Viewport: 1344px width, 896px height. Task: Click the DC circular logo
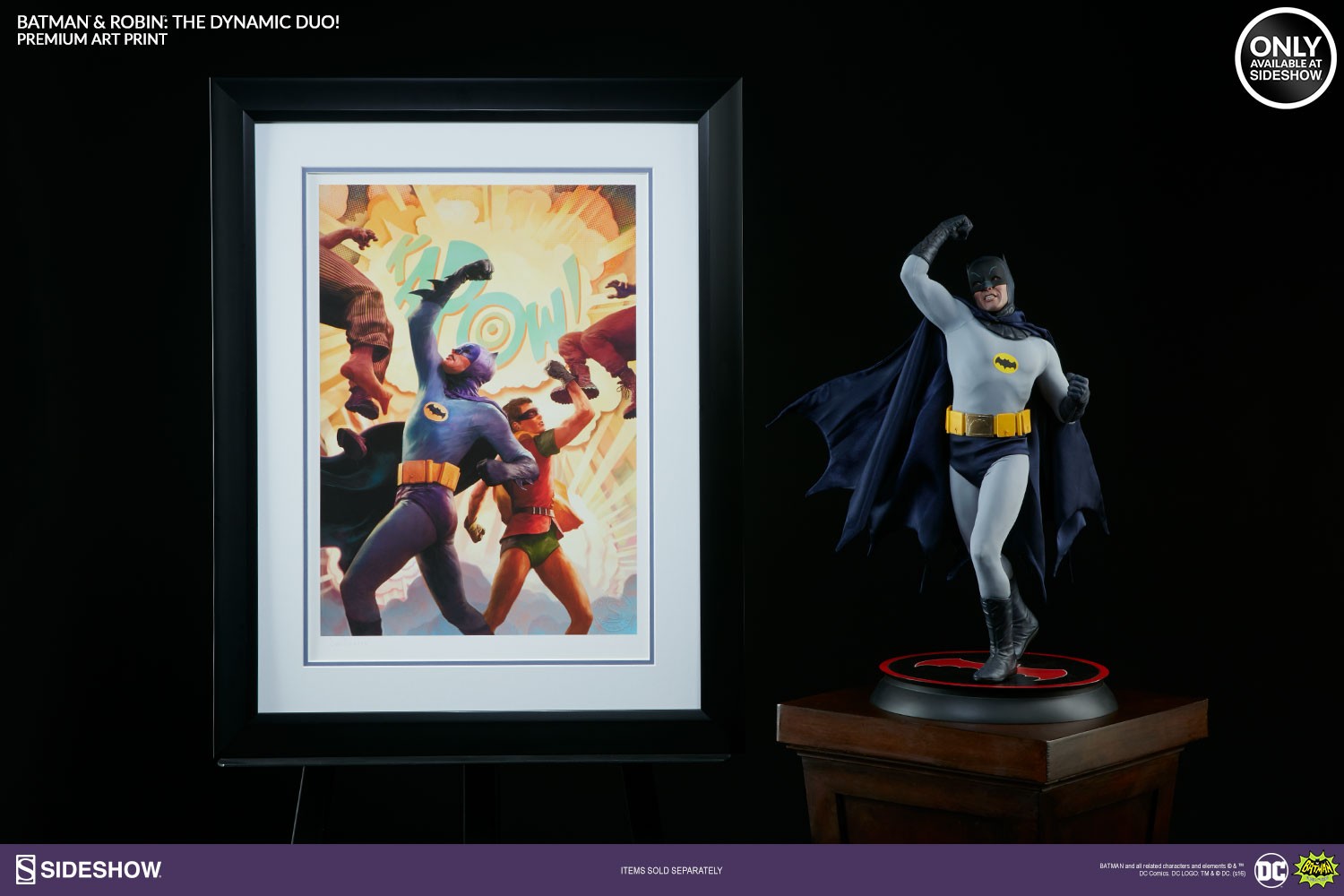[1271, 870]
